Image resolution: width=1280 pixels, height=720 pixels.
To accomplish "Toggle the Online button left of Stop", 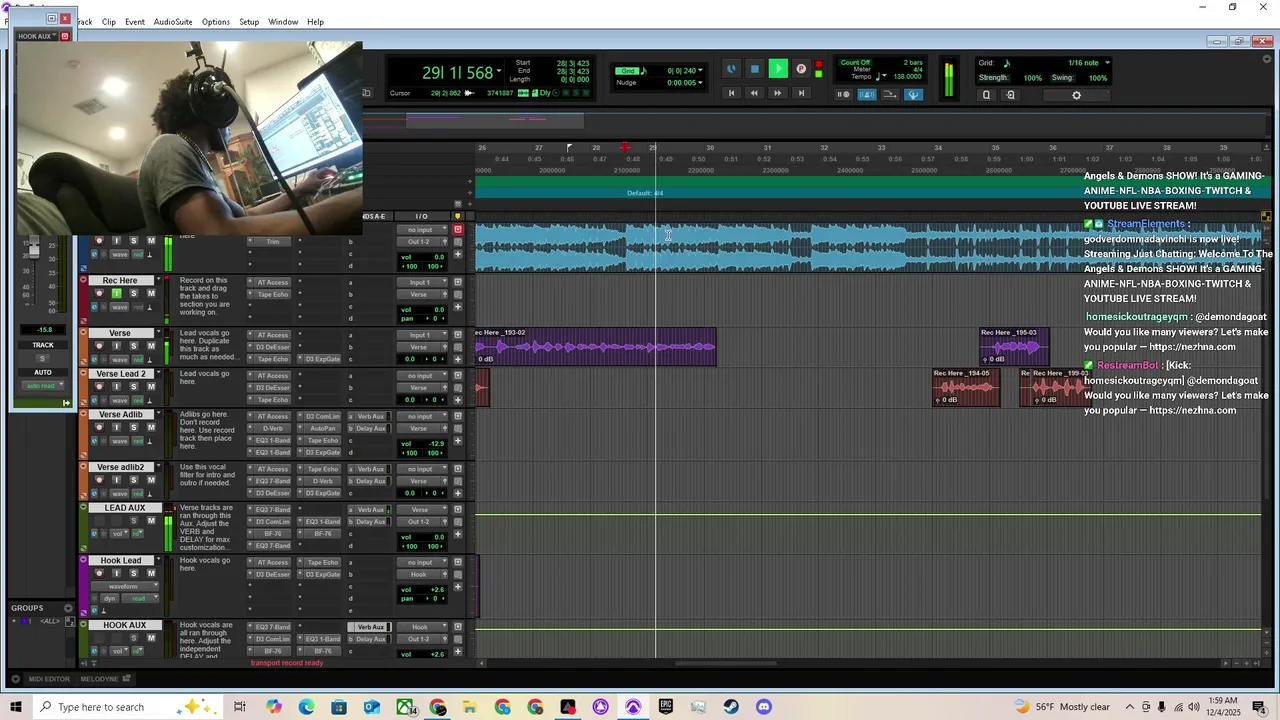I will coord(731,69).
